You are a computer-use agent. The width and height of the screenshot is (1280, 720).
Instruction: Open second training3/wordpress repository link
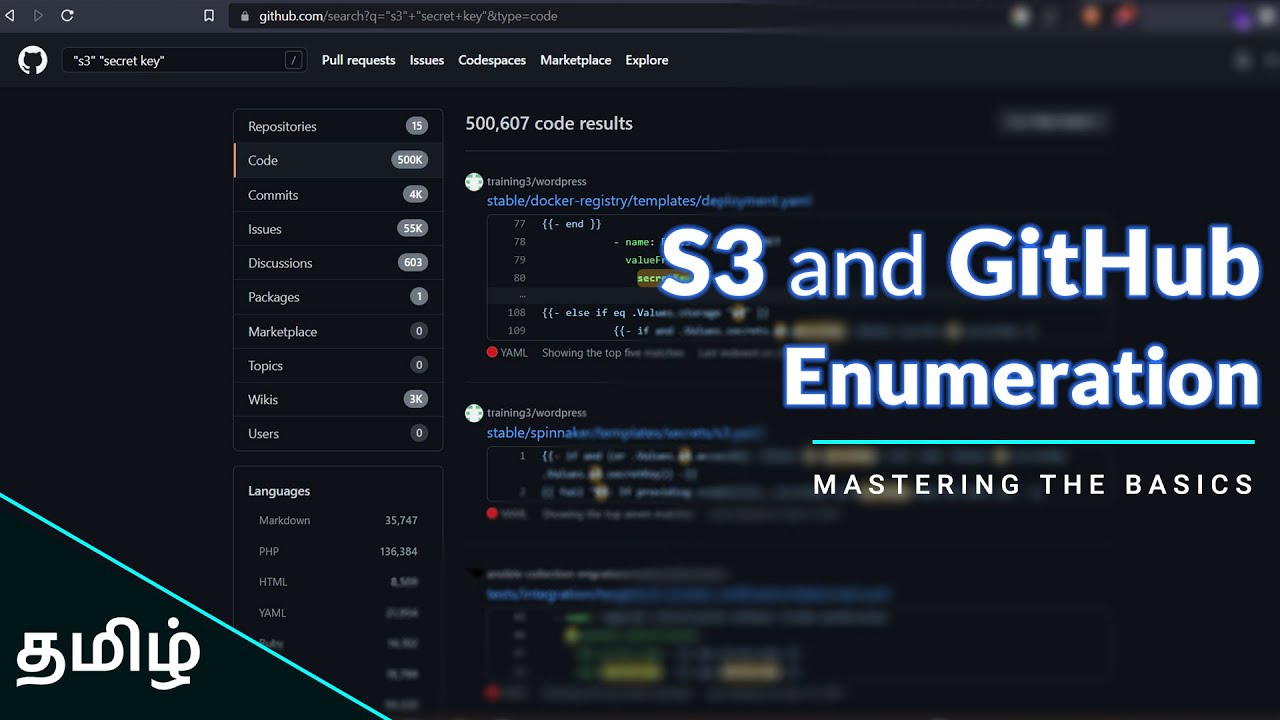(536, 413)
